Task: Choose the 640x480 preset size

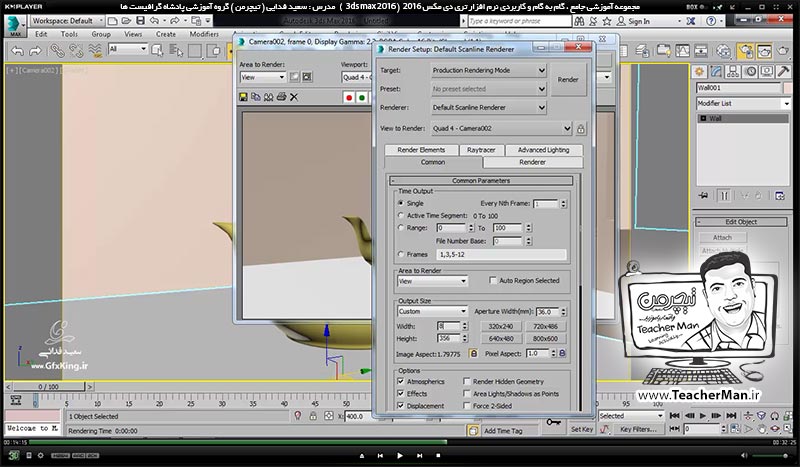Action: [x=501, y=339]
